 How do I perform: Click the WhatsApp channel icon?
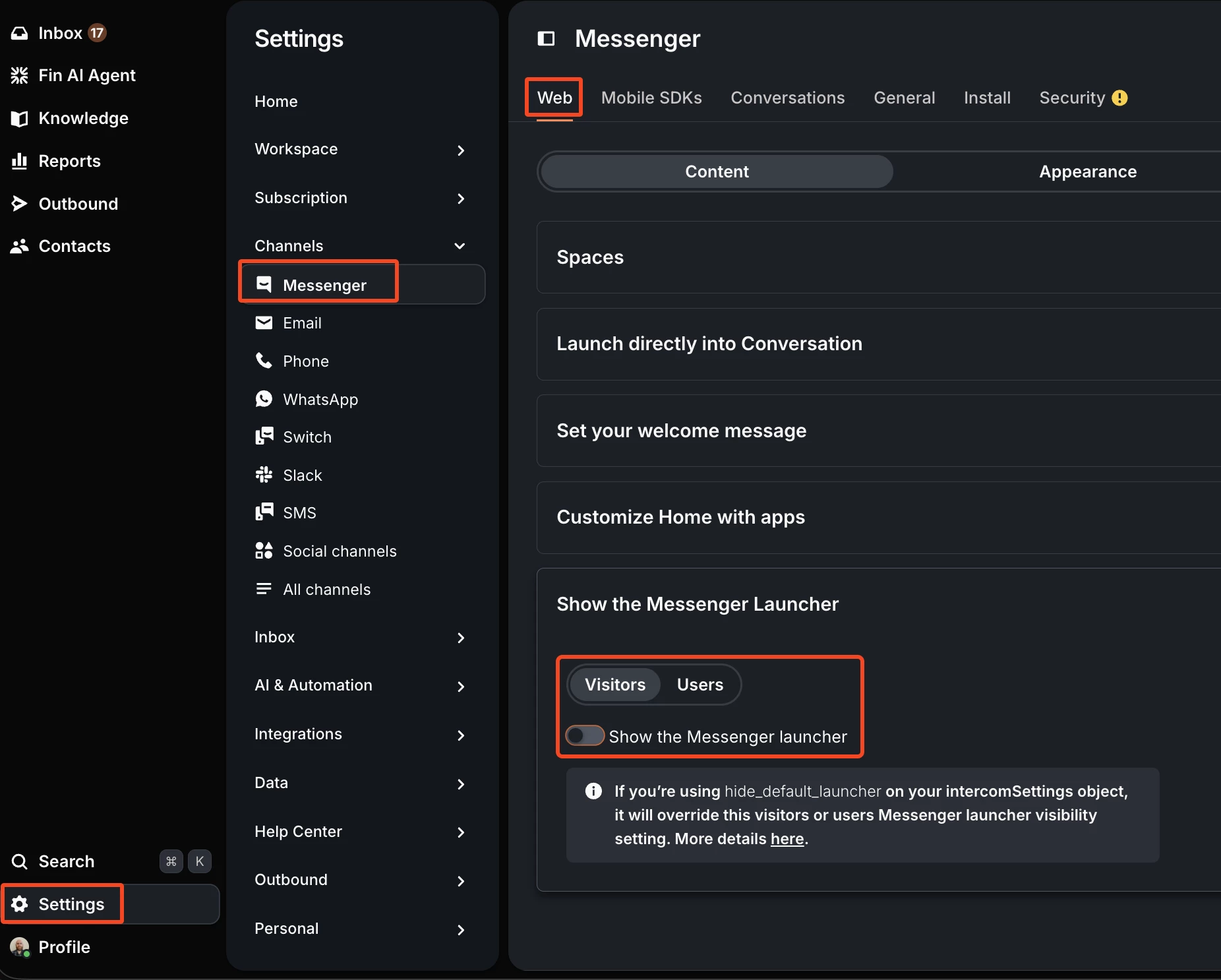tap(264, 399)
